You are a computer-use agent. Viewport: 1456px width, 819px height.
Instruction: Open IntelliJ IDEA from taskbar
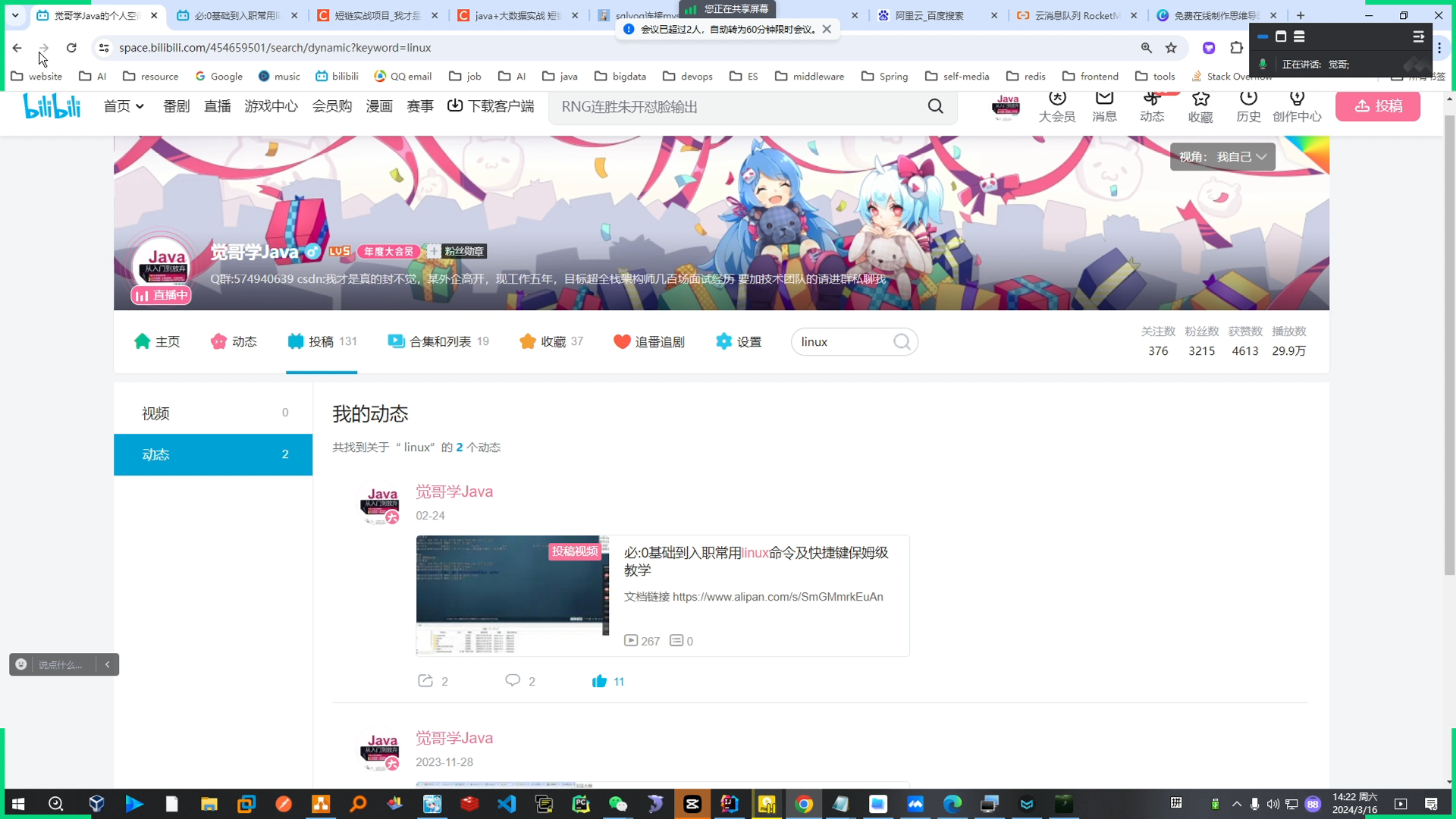tap(730, 804)
